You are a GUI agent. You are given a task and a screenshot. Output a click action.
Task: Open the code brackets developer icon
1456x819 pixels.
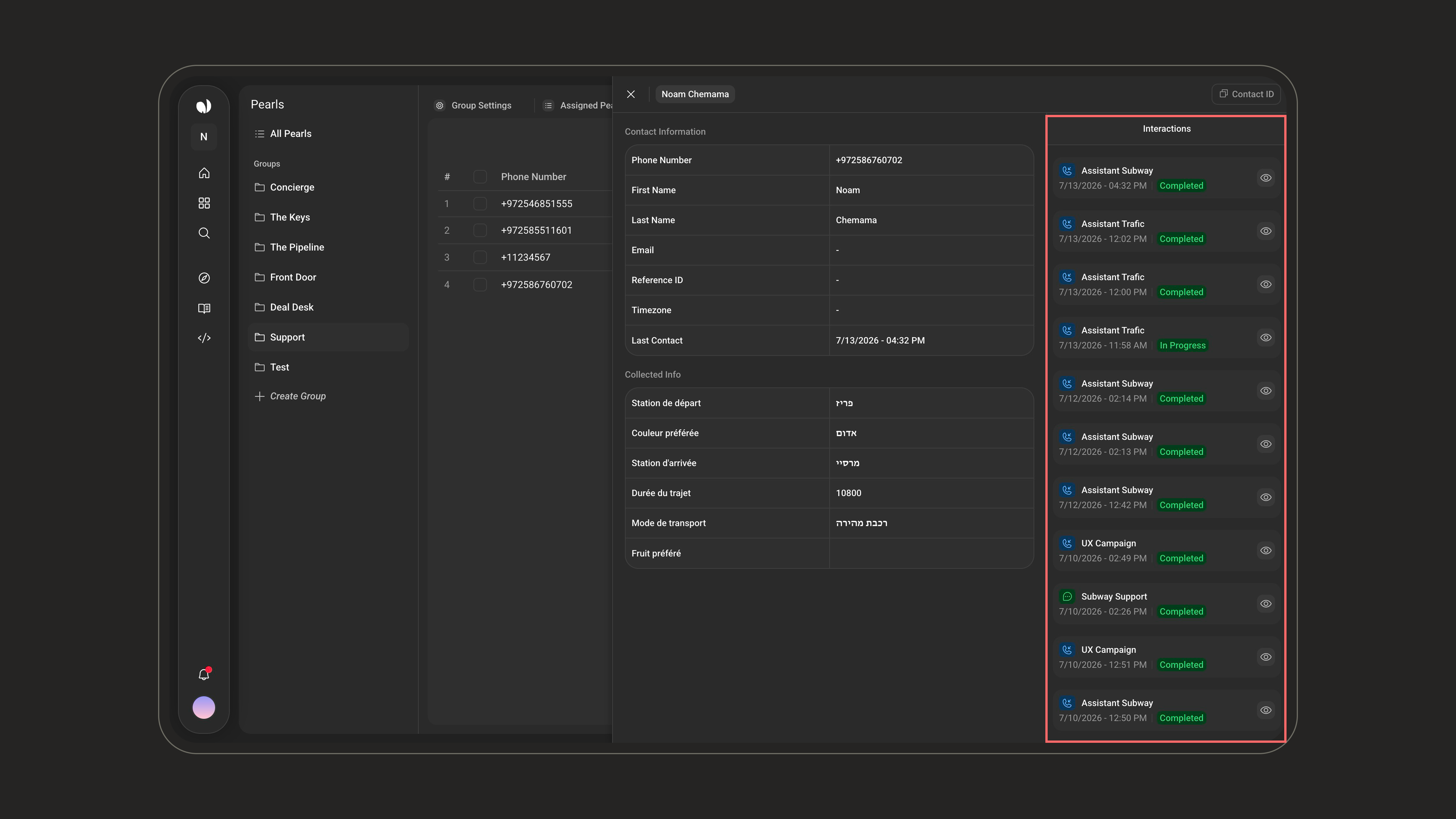click(x=204, y=338)
